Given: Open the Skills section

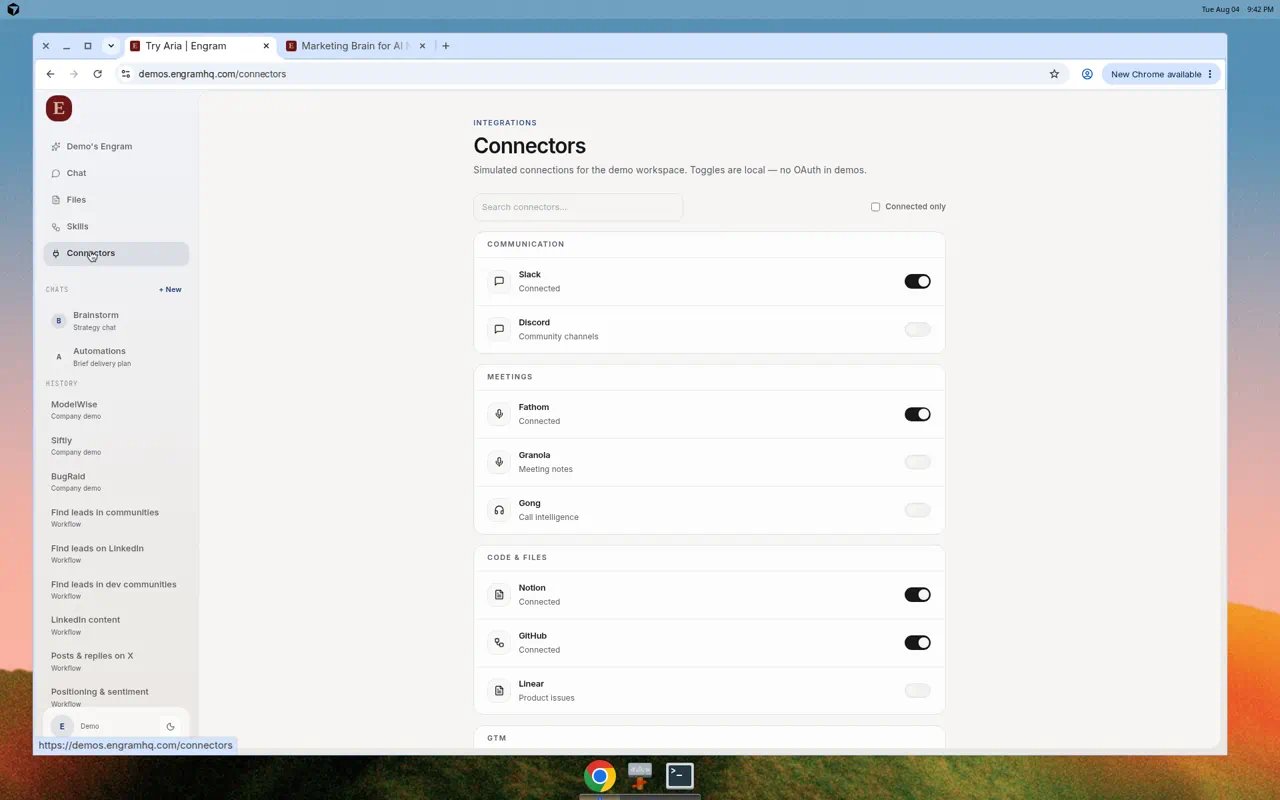Looking at the screenshot, I should 116,227.
